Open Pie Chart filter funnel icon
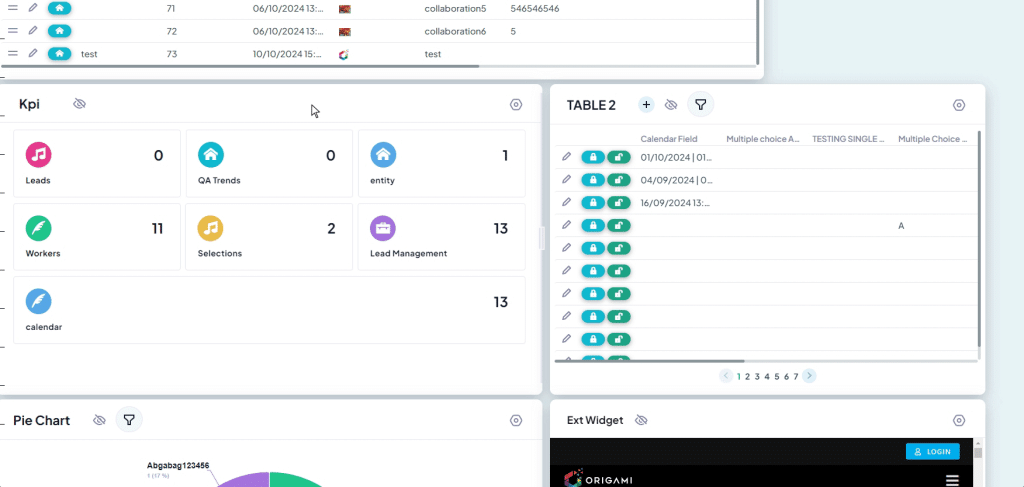This screenshot has height=487, width=1024. point(129,420)
